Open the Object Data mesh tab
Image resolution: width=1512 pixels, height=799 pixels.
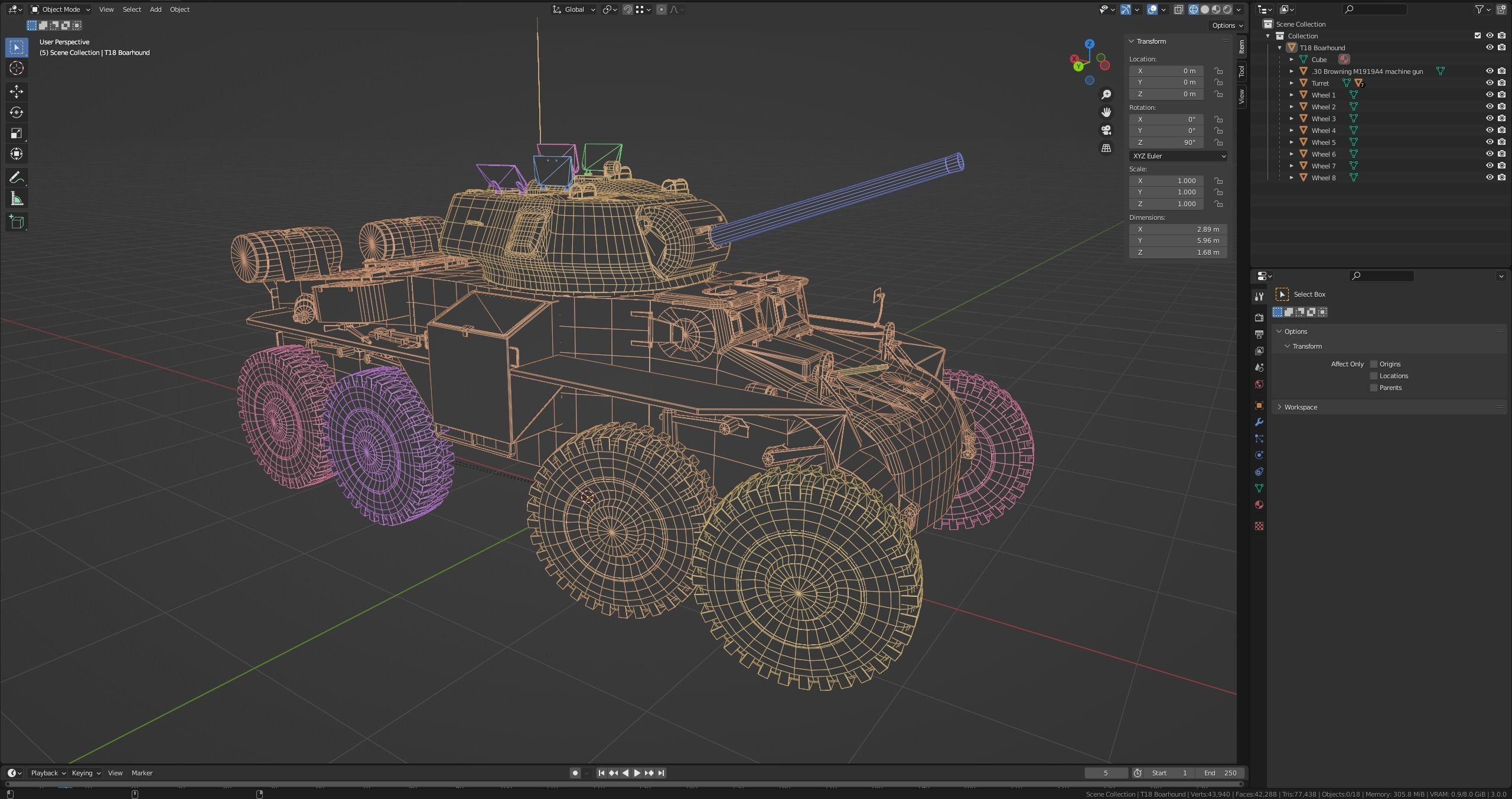(1259, 488)
